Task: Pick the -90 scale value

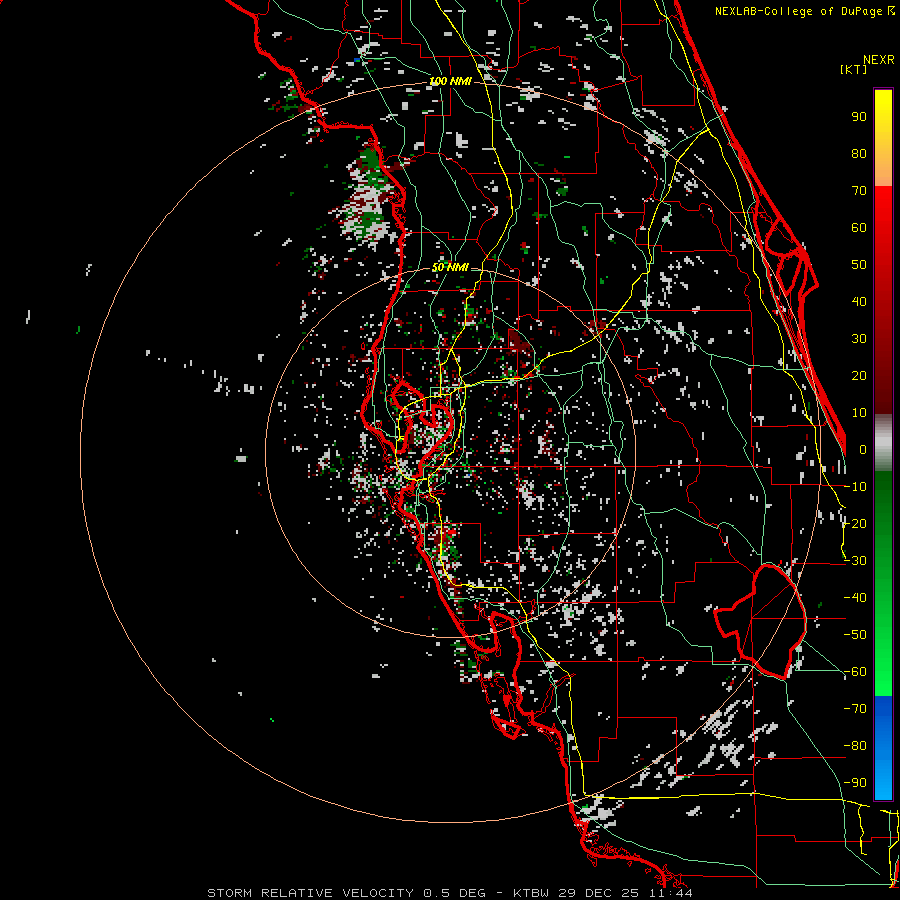Action: click(x=855, y=783)
